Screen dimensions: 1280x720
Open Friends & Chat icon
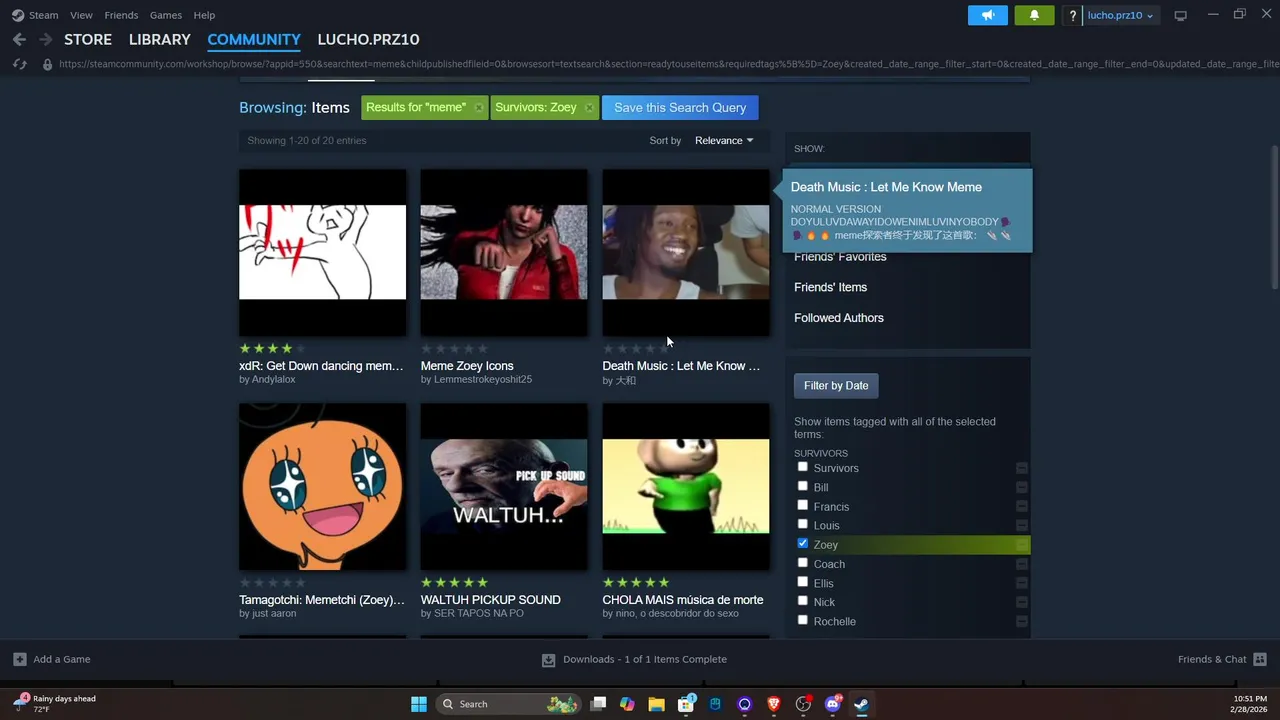point(1260,659)
